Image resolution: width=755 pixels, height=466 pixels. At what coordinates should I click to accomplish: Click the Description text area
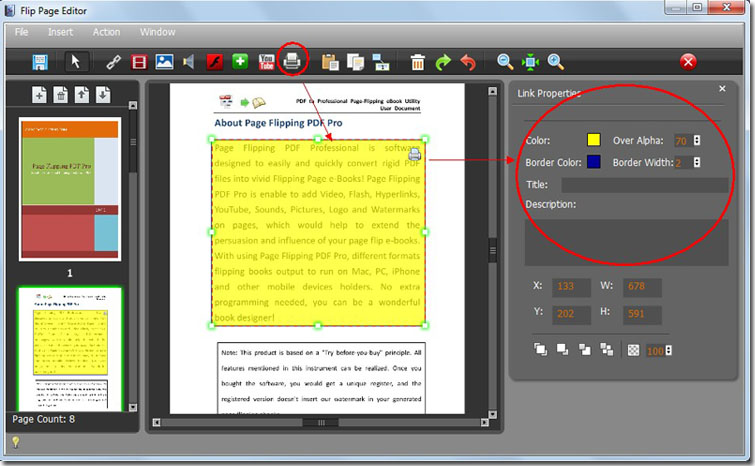point(626,243)
